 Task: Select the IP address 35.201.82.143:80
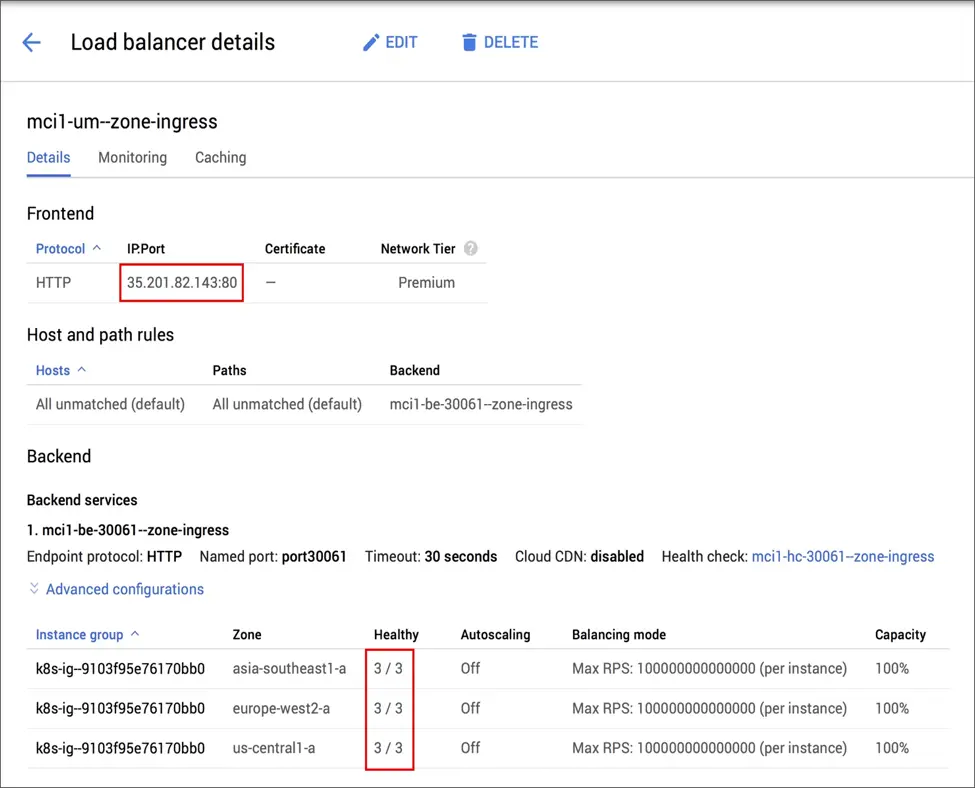point(182,283)
